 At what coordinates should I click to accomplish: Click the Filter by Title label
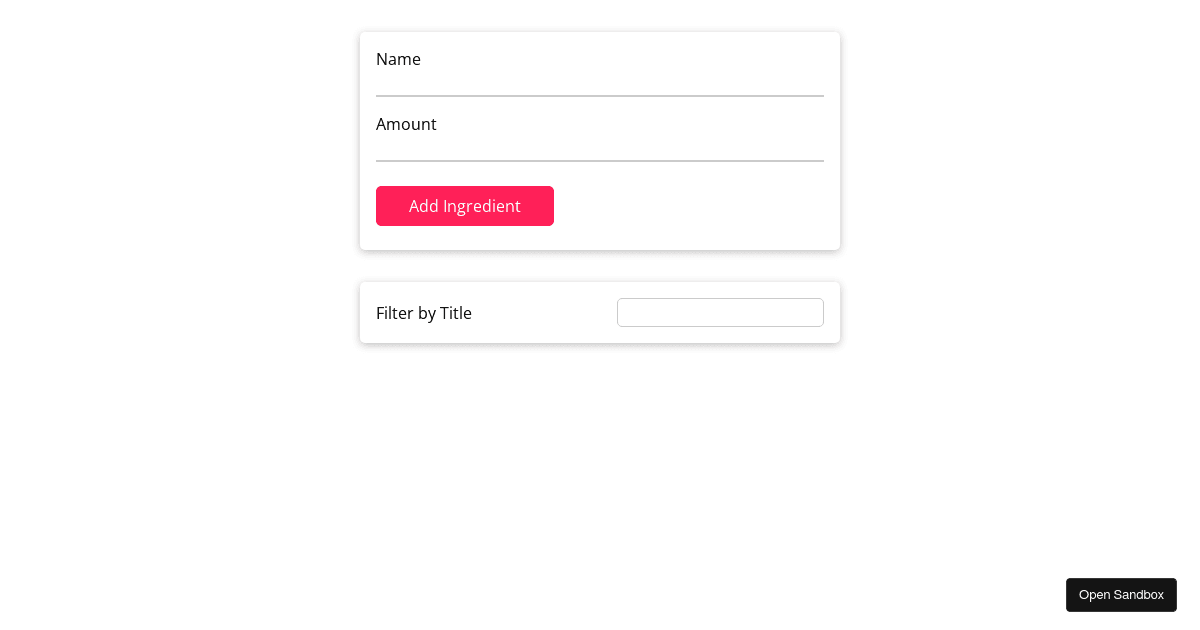tap(424, 313)
